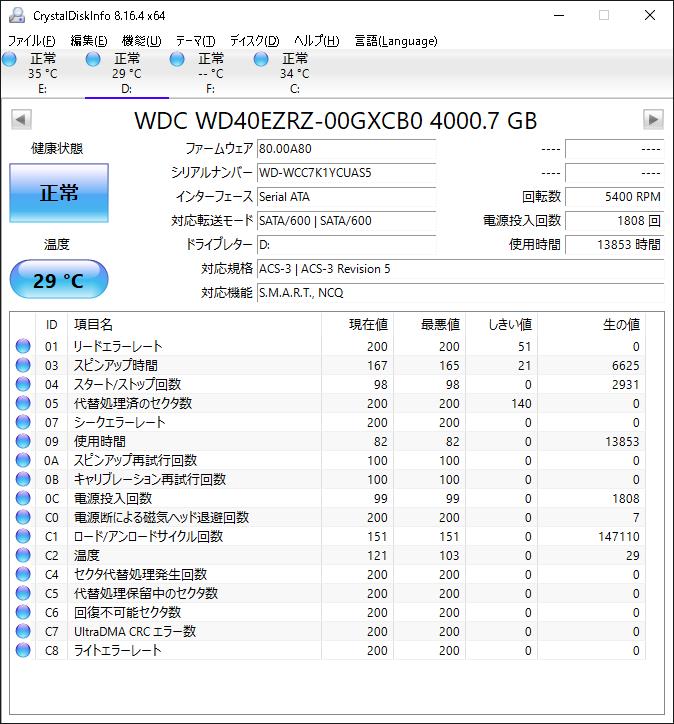Screen dimensions: 674x724
Task: Open the ファイル(F) menu
Action: coord(31,41)
